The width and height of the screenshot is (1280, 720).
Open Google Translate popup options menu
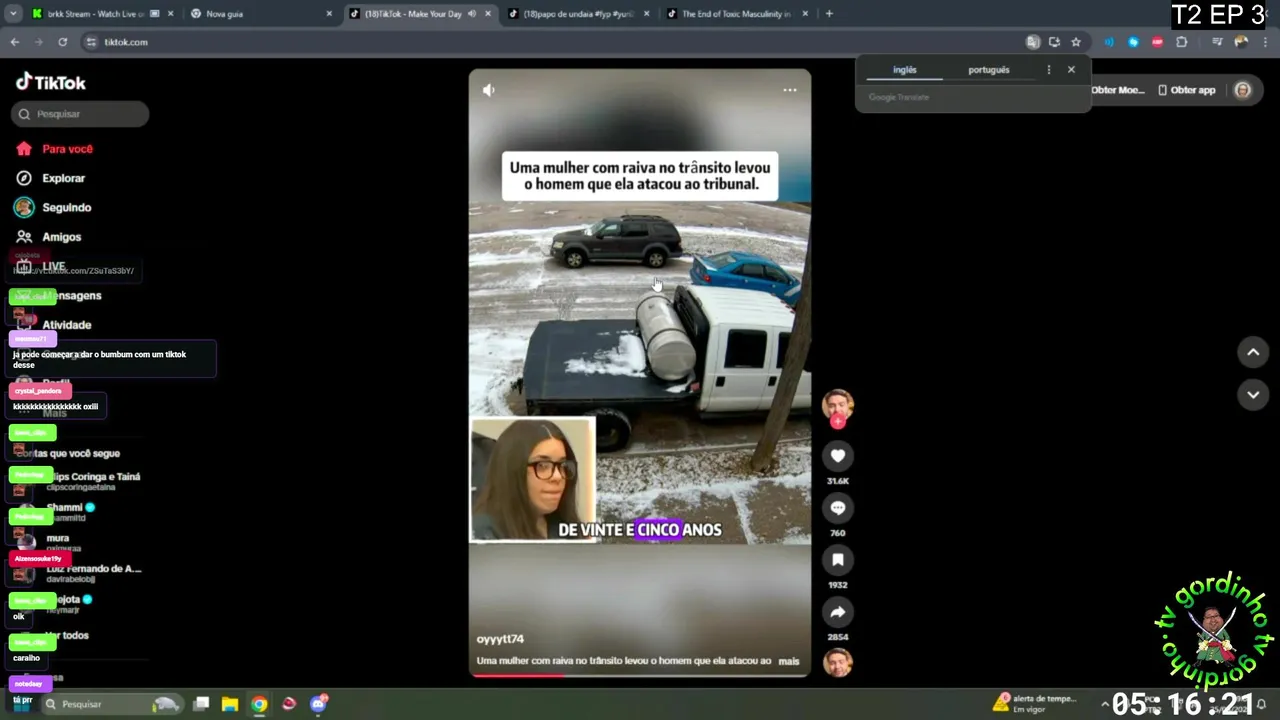1048,70
